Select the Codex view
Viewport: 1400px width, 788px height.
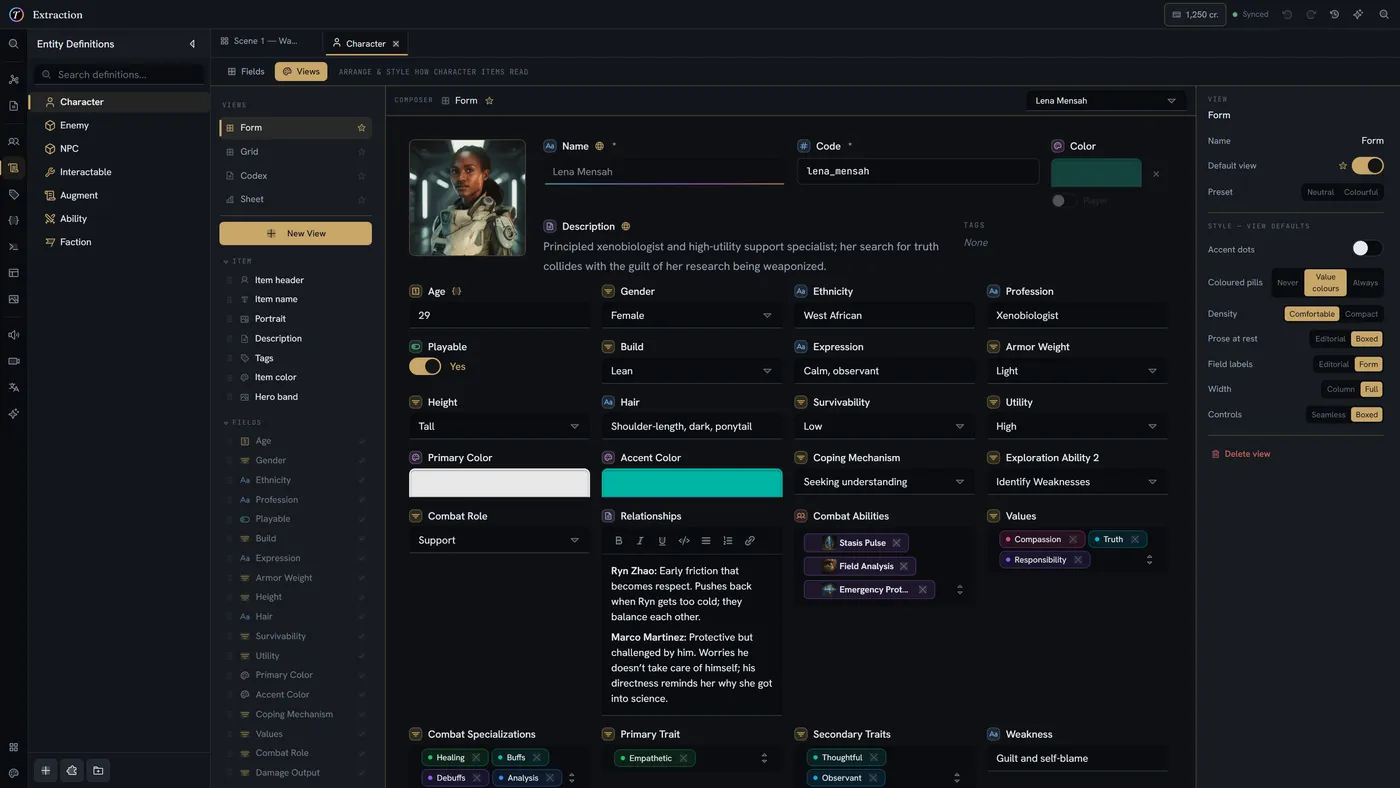pos(295,176)
